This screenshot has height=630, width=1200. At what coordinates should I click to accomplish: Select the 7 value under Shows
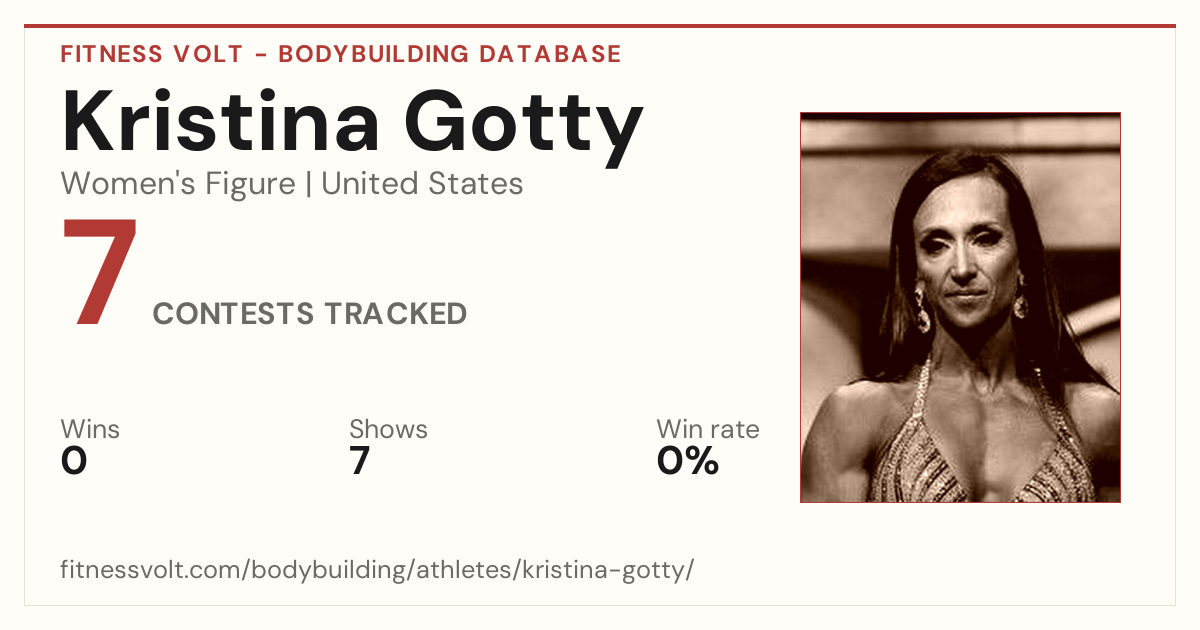point(360,461)
